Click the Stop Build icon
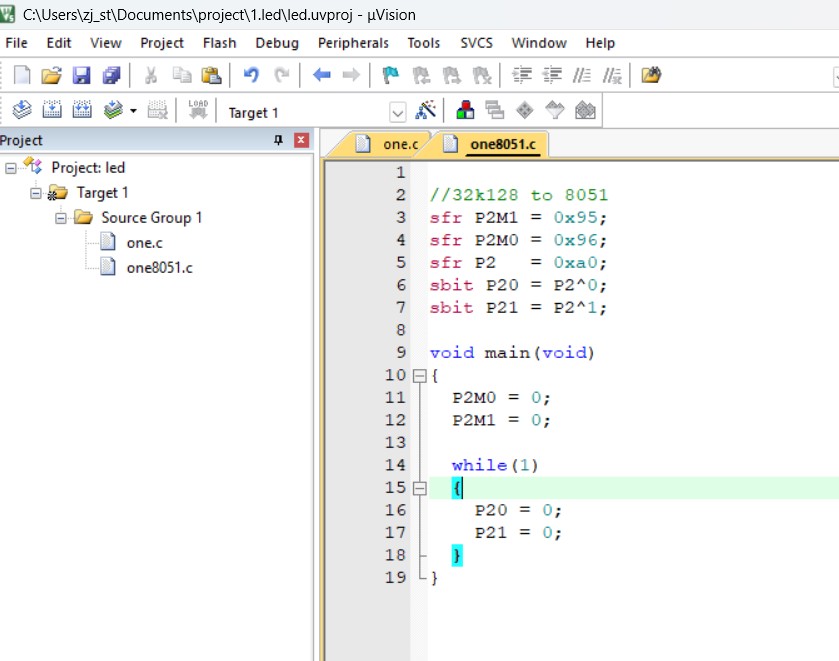The width and height of the screenshot is (839, 661). point(157,110)
